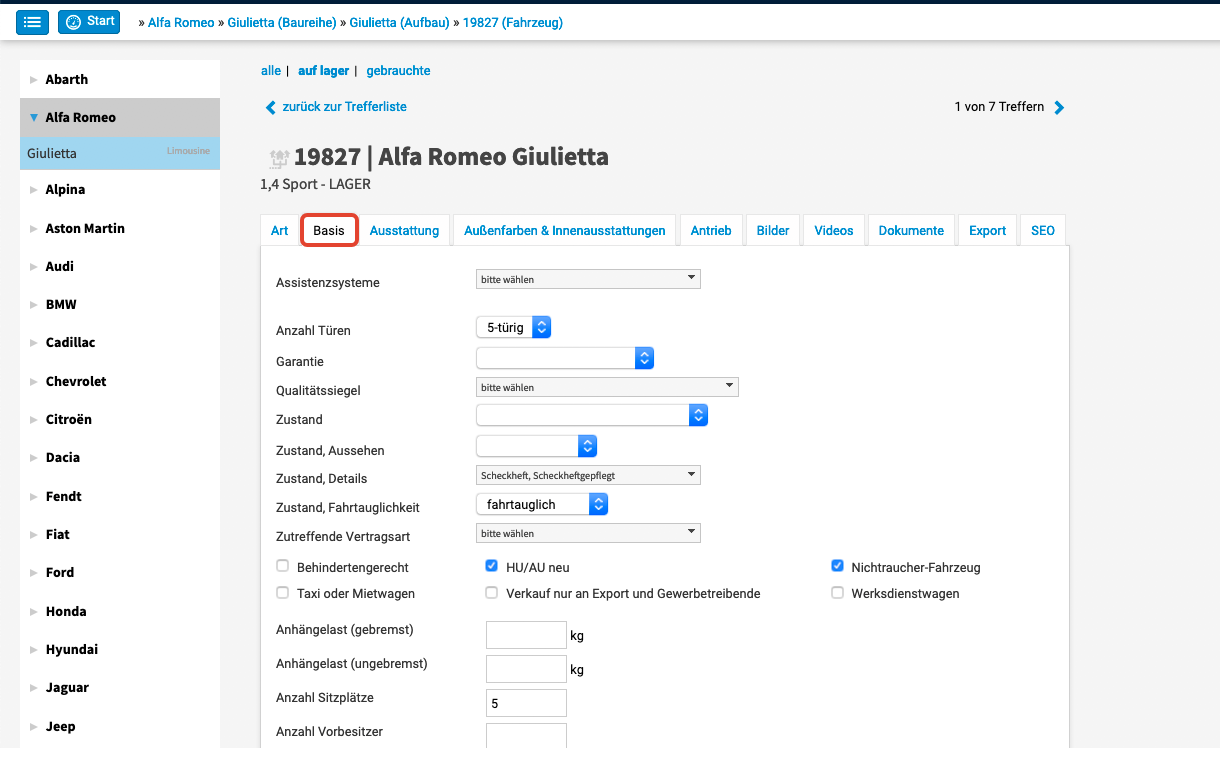1220x783 pixels.
Task: Uncheck the HU/AU neu checkbox
Action: click(492, 566)
